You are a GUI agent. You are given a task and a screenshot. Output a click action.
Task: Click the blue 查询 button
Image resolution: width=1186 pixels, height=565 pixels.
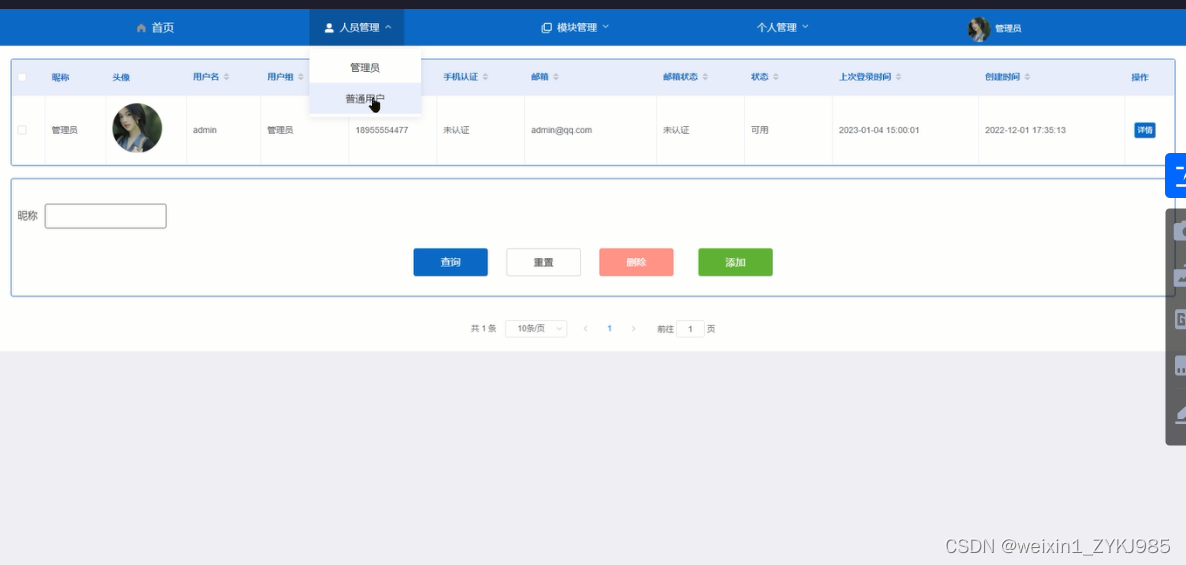[x=450, y=262]
